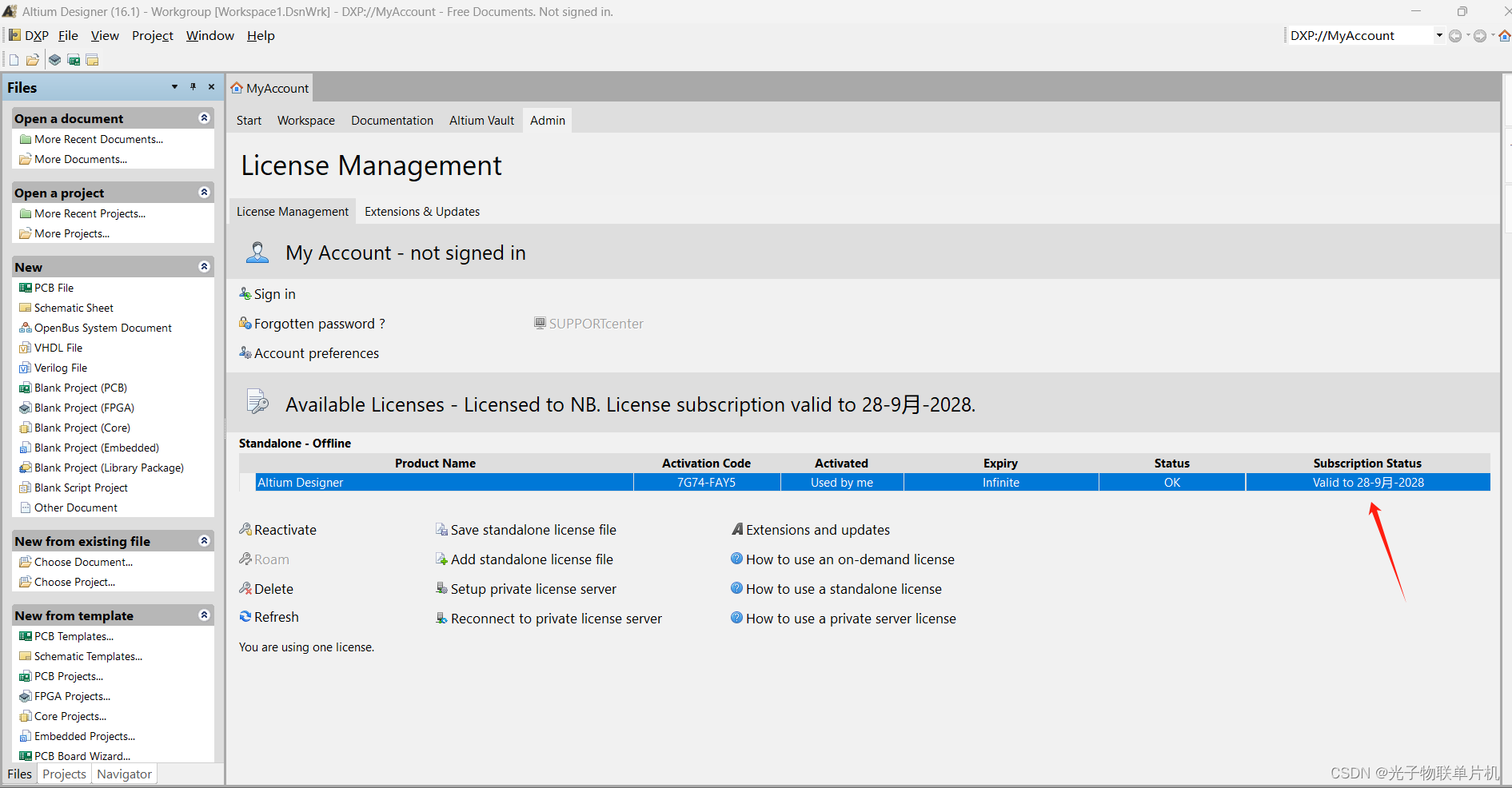Navigate forward with the right arrow icon

tap(1480, 35)
